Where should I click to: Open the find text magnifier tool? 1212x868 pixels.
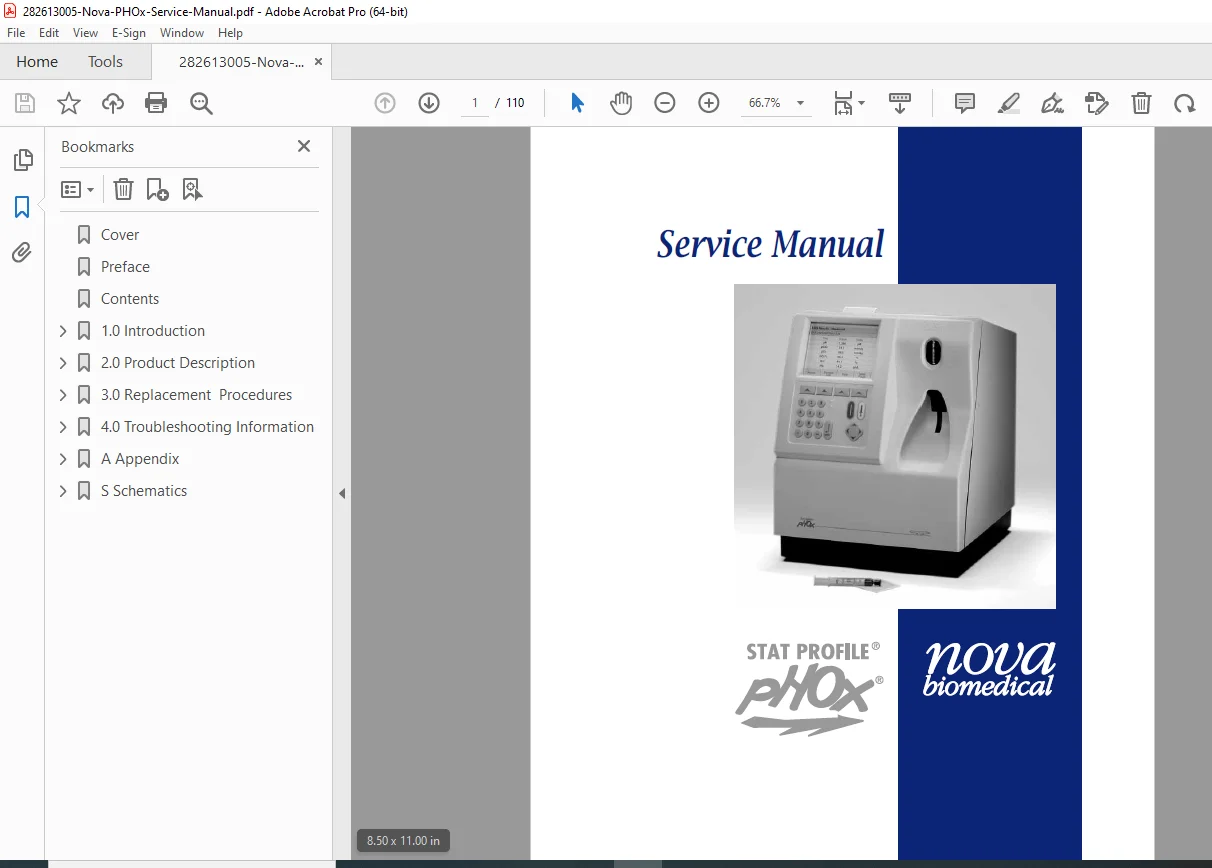201,103
